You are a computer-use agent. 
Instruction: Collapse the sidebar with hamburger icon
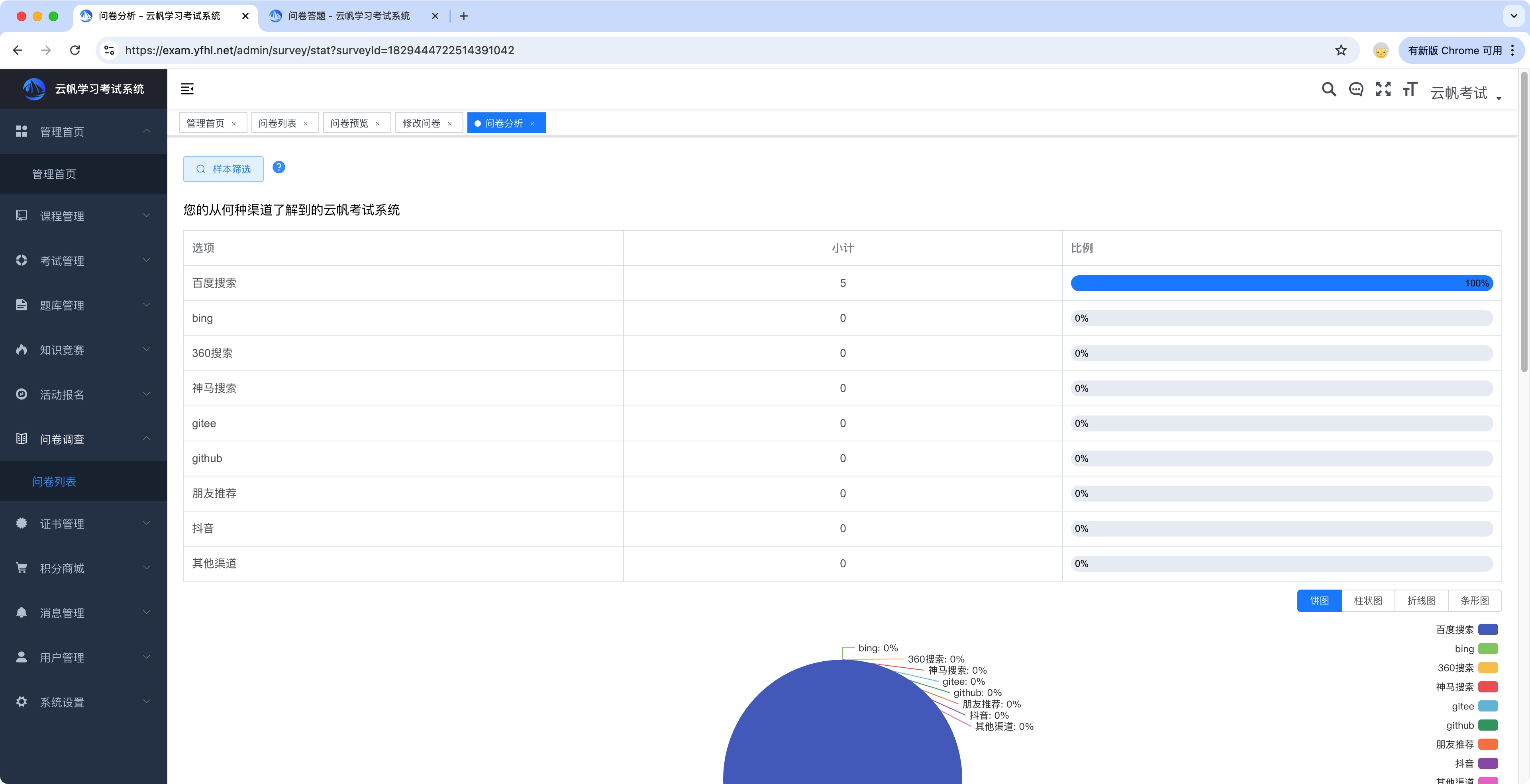[x=187, y=89]
